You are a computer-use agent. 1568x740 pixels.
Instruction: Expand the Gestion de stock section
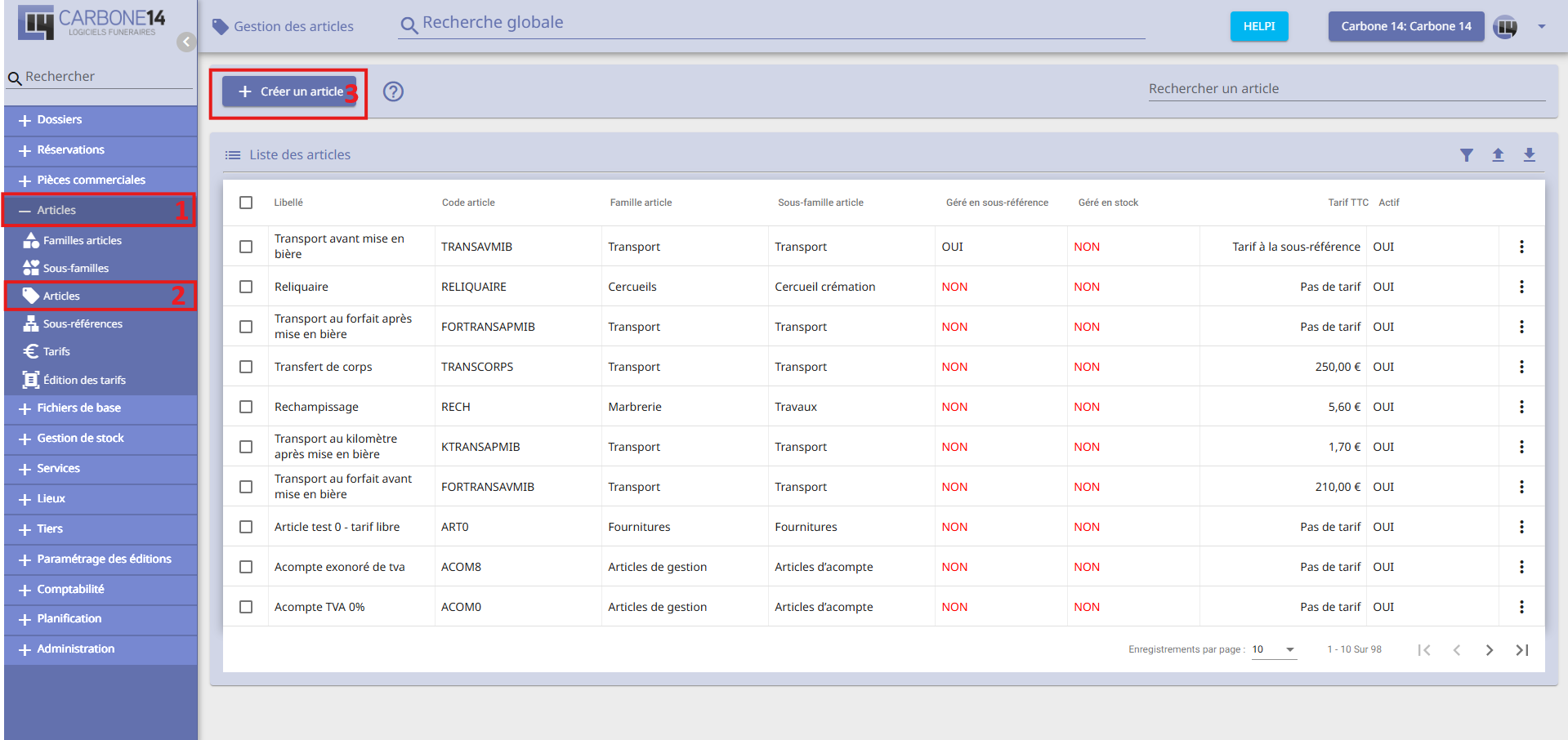point(101,439)
